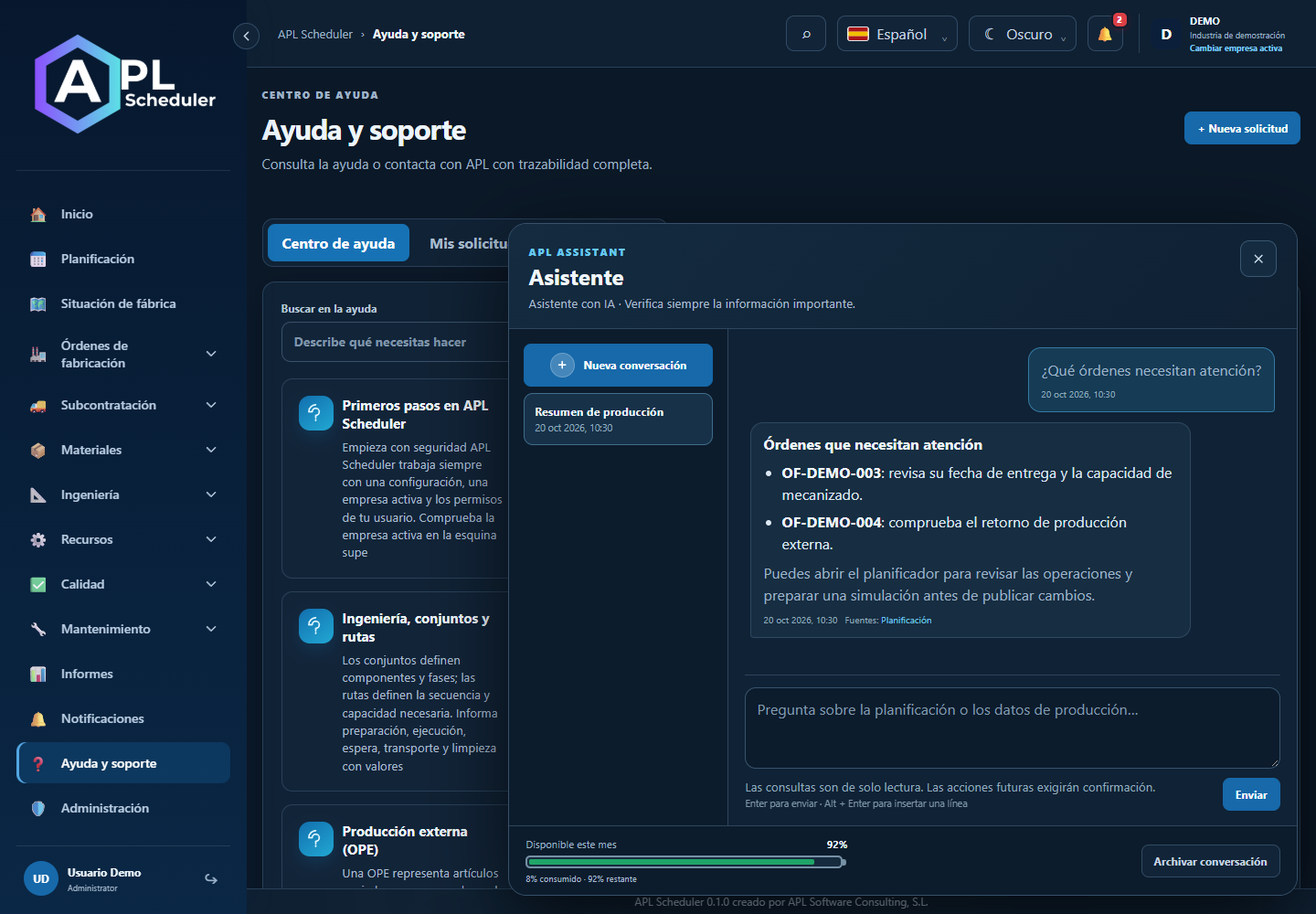
Task: Click the Inicio house icon
Action: point(38,214)
